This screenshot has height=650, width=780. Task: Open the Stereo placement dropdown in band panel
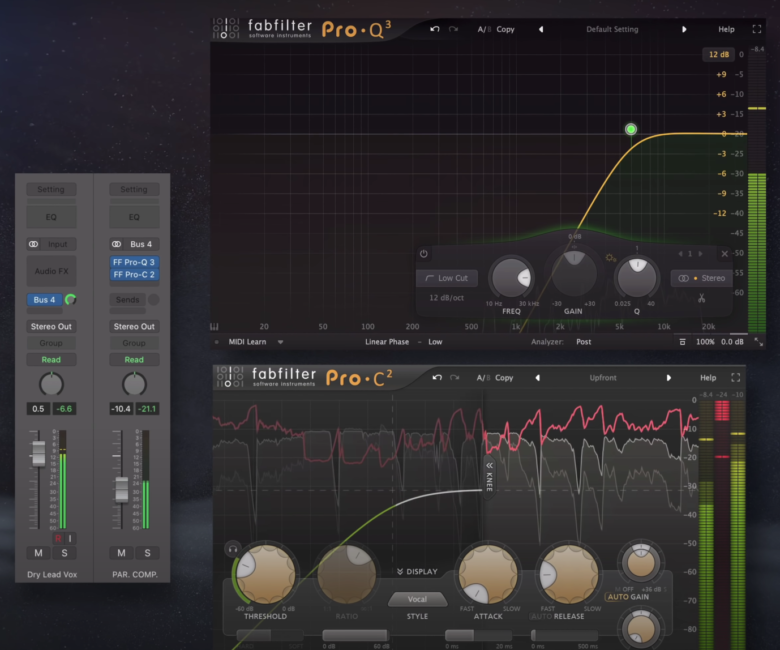click(x=702, y=278)
